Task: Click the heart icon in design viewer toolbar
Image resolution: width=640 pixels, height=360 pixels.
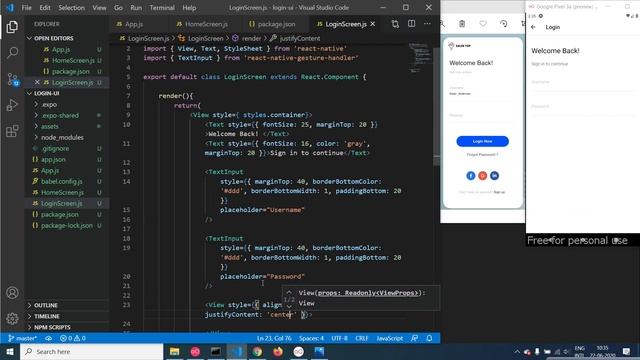Action: click(x=483, y=24)
